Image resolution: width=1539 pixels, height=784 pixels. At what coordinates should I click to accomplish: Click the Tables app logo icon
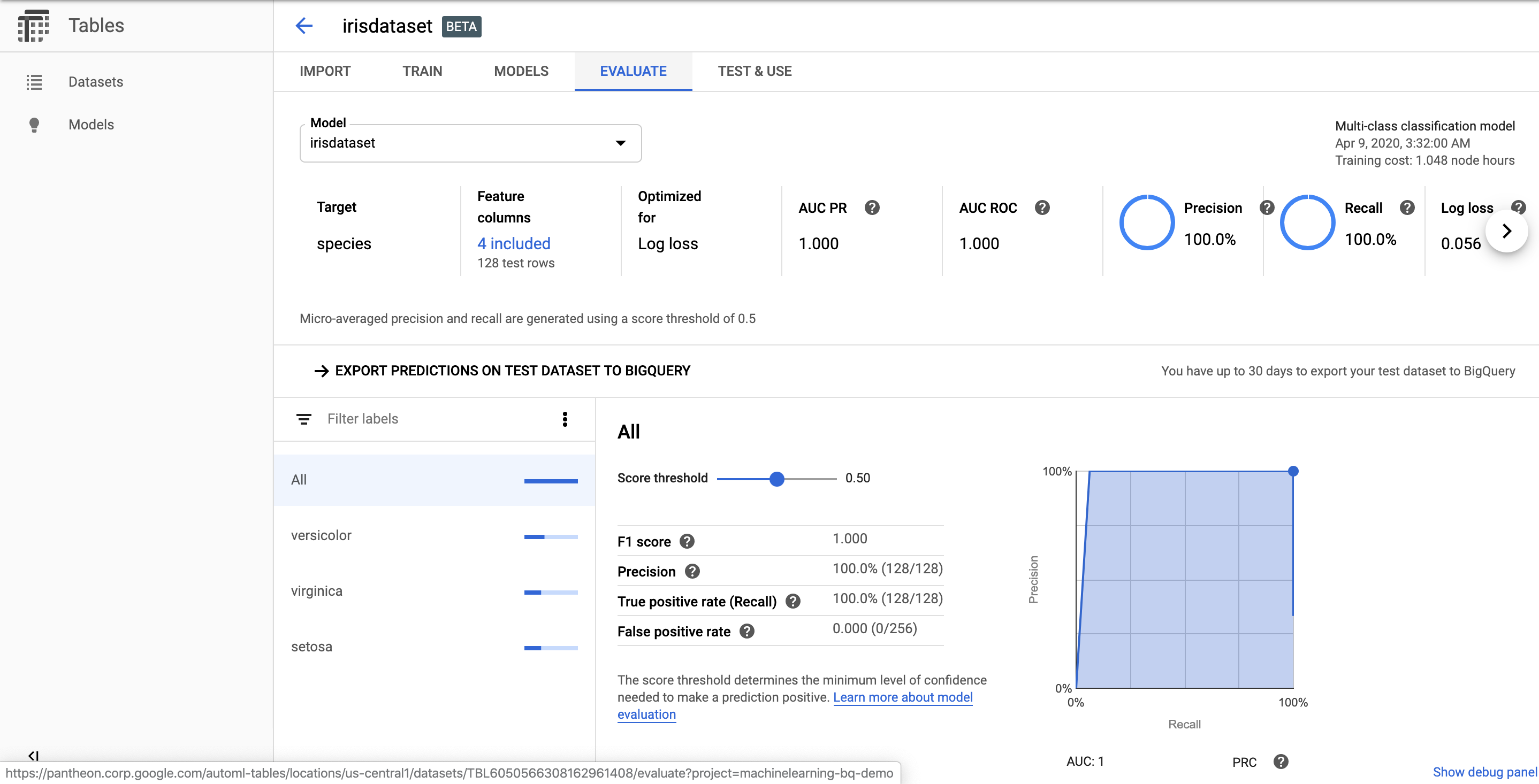[34, 25]
